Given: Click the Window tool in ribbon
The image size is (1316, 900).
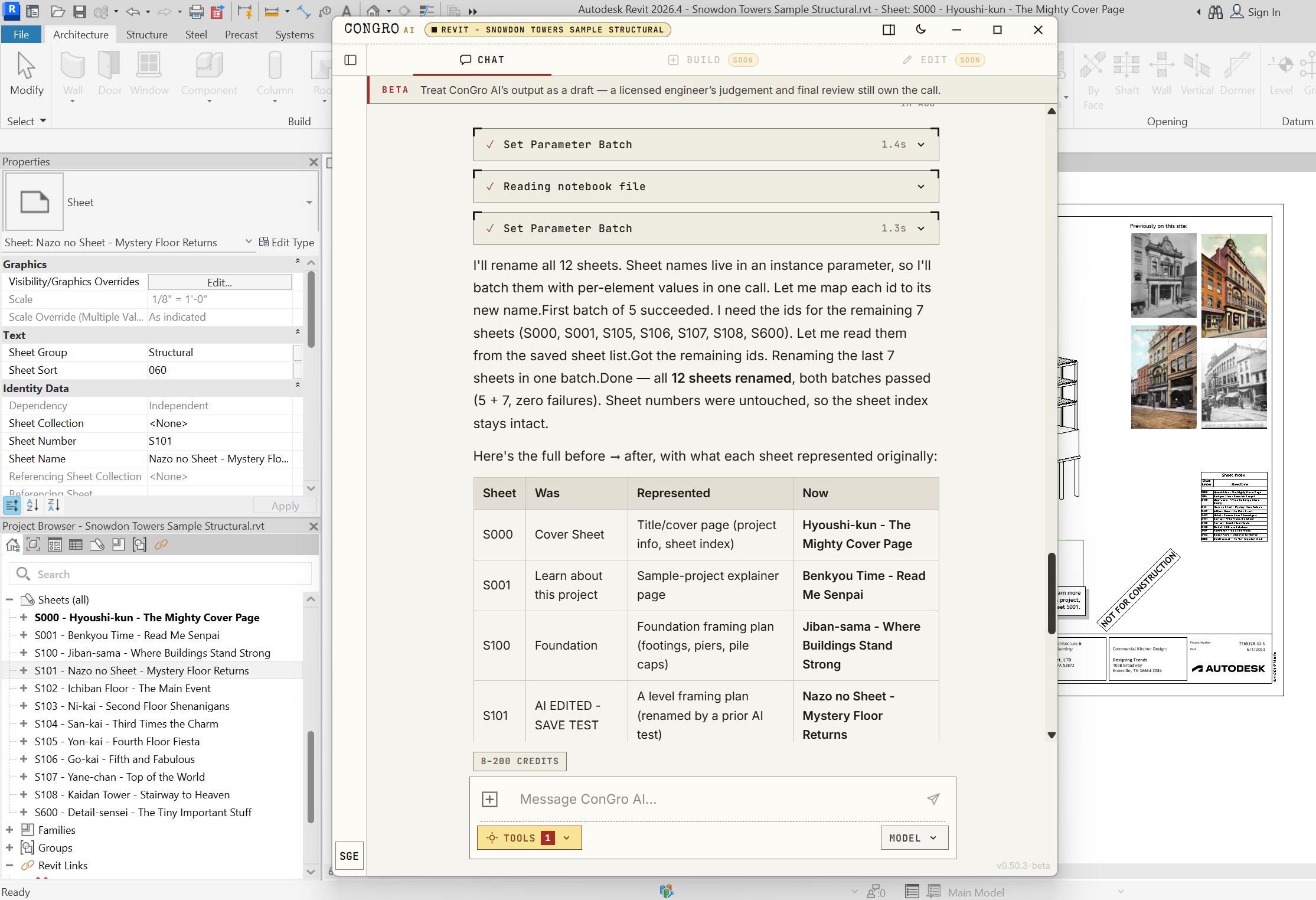Looking at the screenshot, I should coord(149,75).
